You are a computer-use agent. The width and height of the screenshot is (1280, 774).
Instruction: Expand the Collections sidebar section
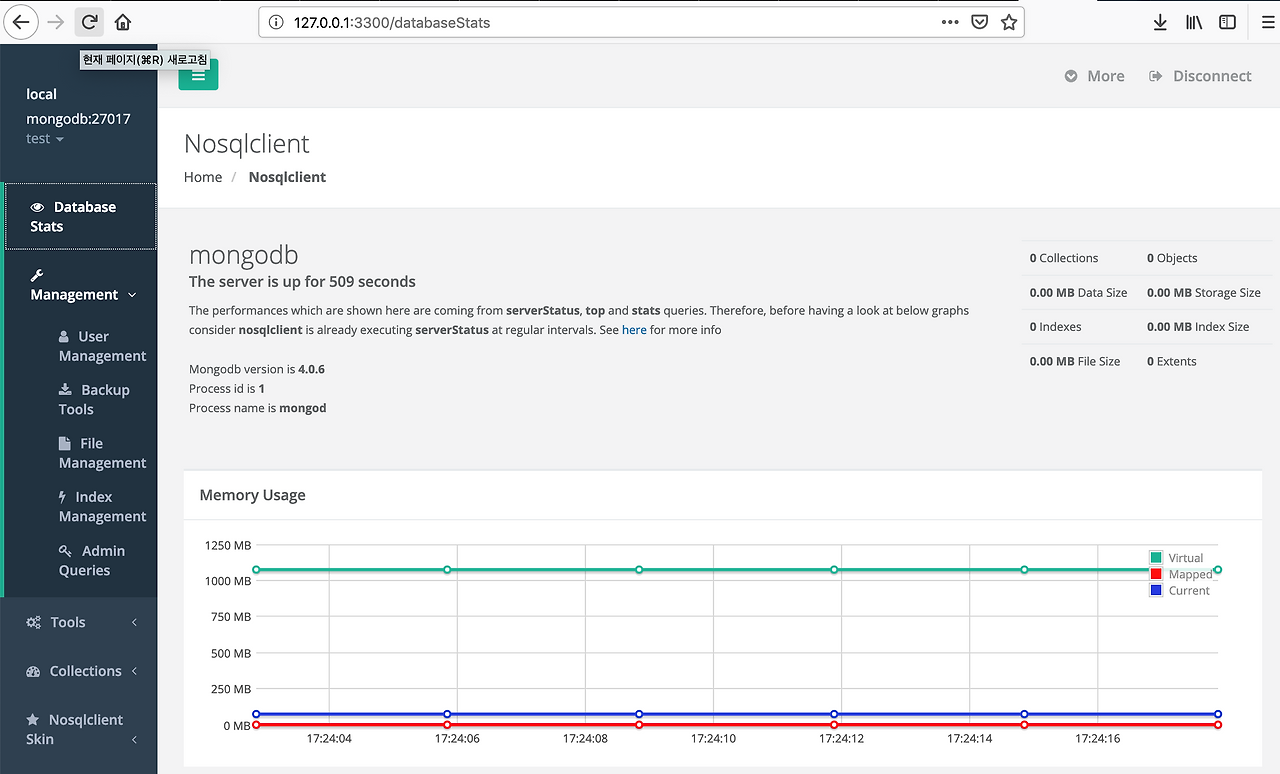80,671
